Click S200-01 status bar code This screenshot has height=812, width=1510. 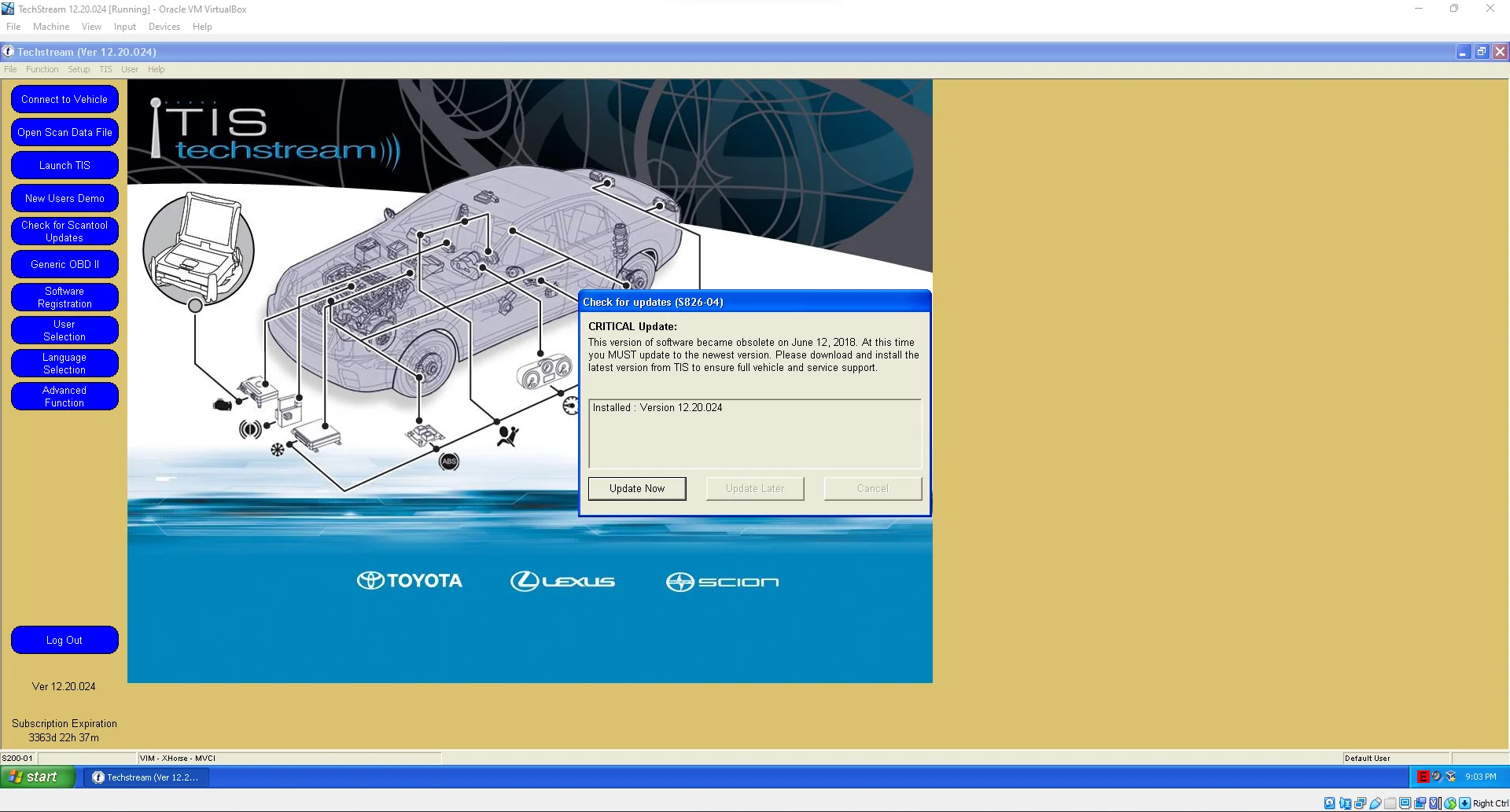(17, 759)
